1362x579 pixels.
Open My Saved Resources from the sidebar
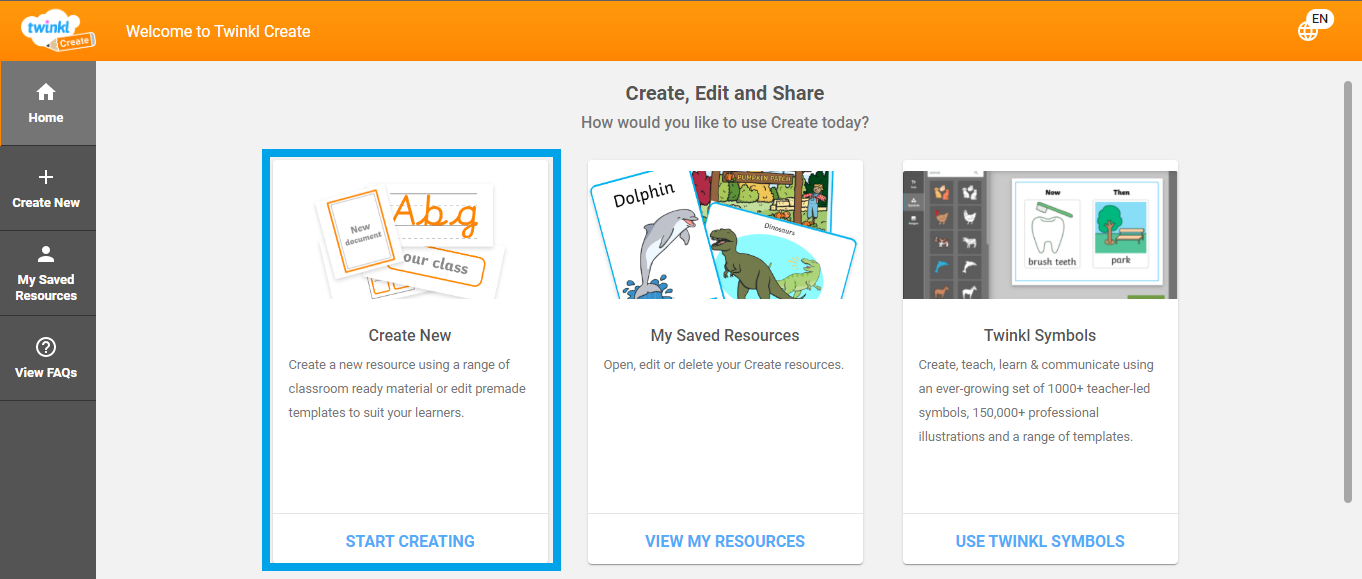[x=46, y=254]
